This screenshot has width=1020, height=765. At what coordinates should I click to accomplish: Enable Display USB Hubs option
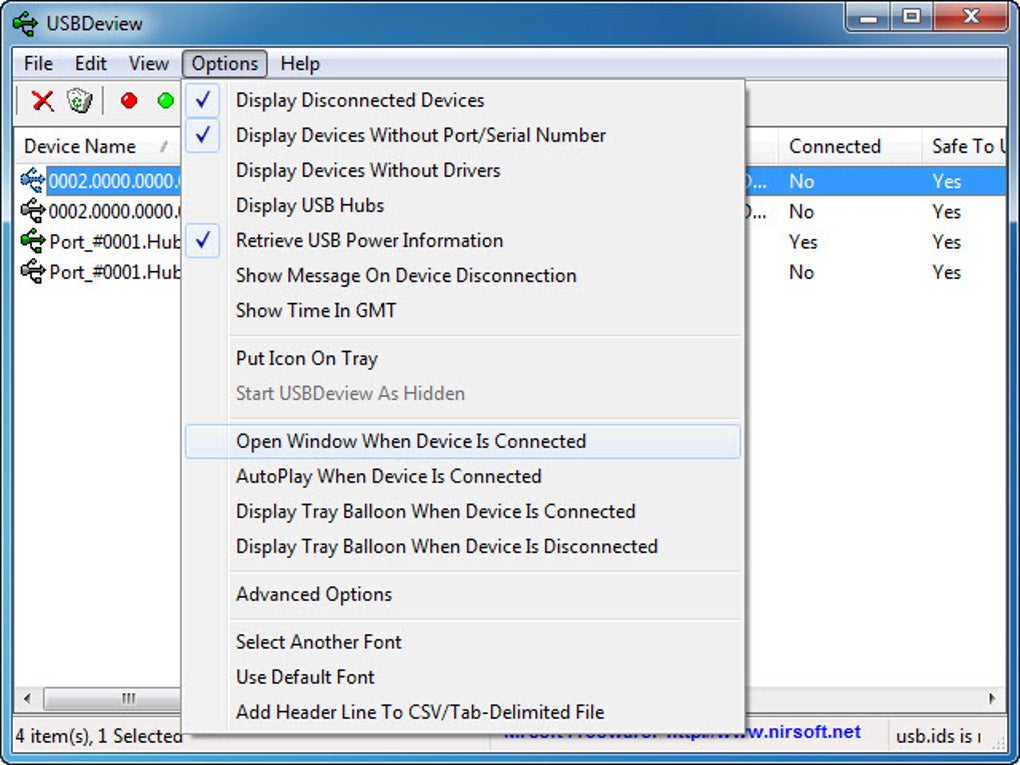click(x=463, y=206)
